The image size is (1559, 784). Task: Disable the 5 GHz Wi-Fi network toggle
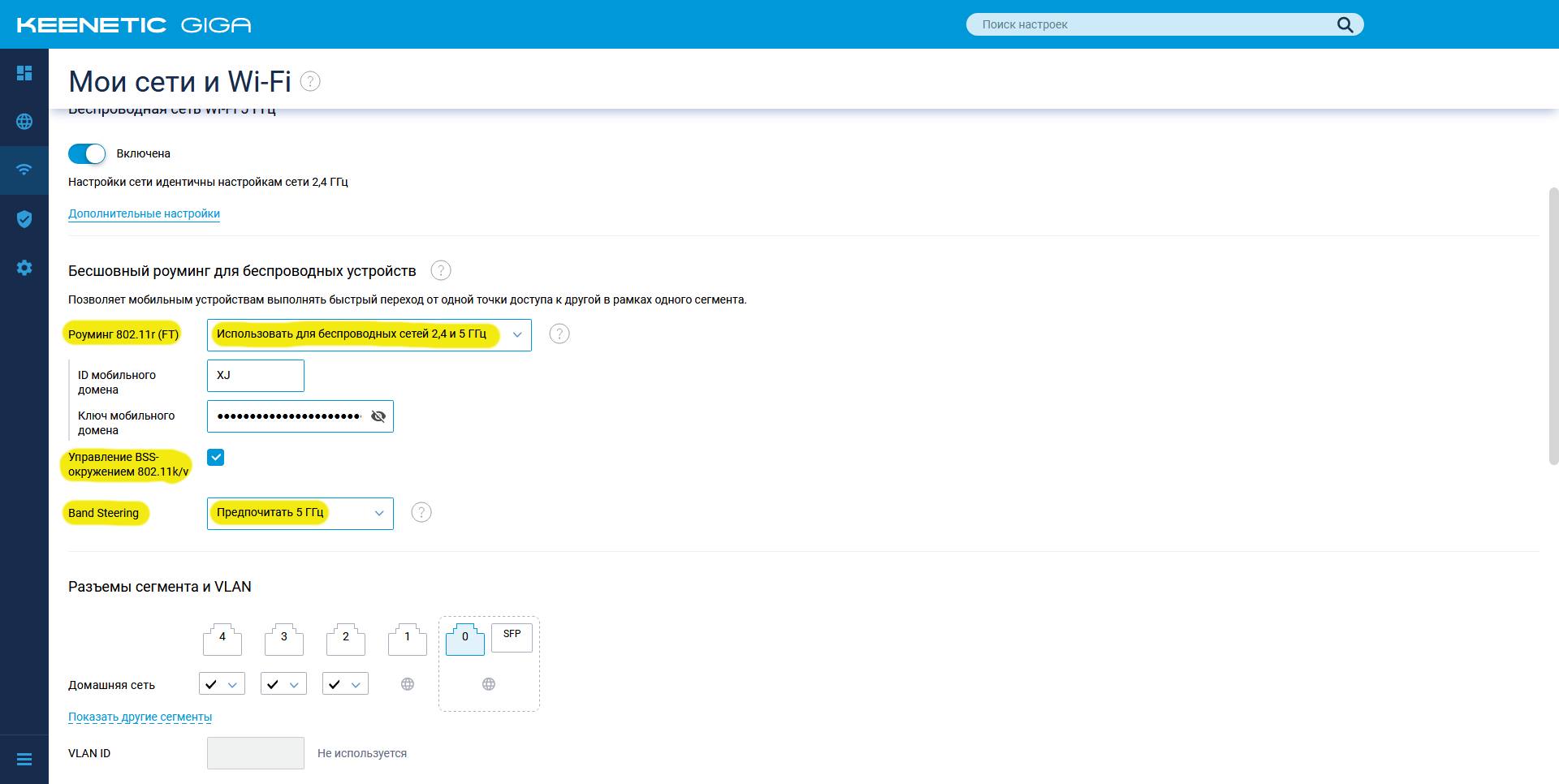pos(87,153)
